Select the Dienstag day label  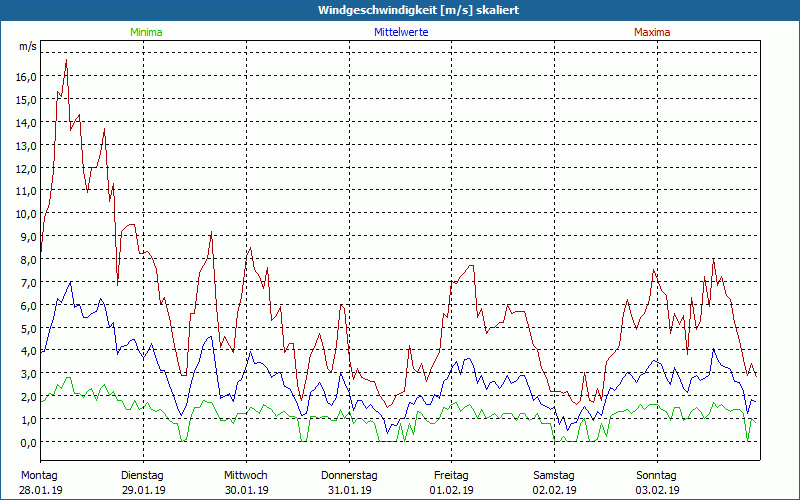tap(143, 475)
